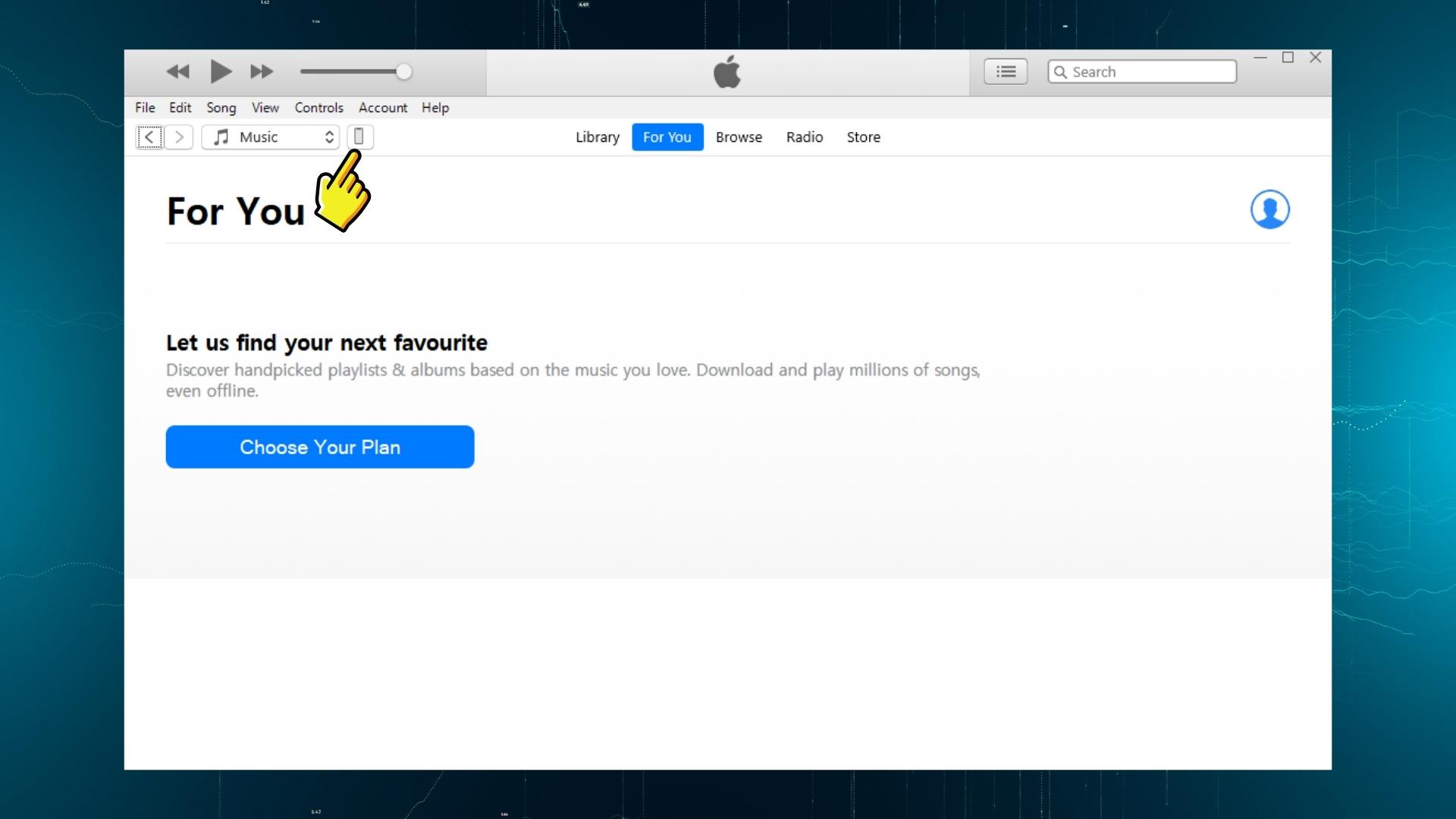The height and width of the screenshot is (819, 1456).
Task: Start playback with the play button
Action: pyautogui.click(x=221, y=71)
